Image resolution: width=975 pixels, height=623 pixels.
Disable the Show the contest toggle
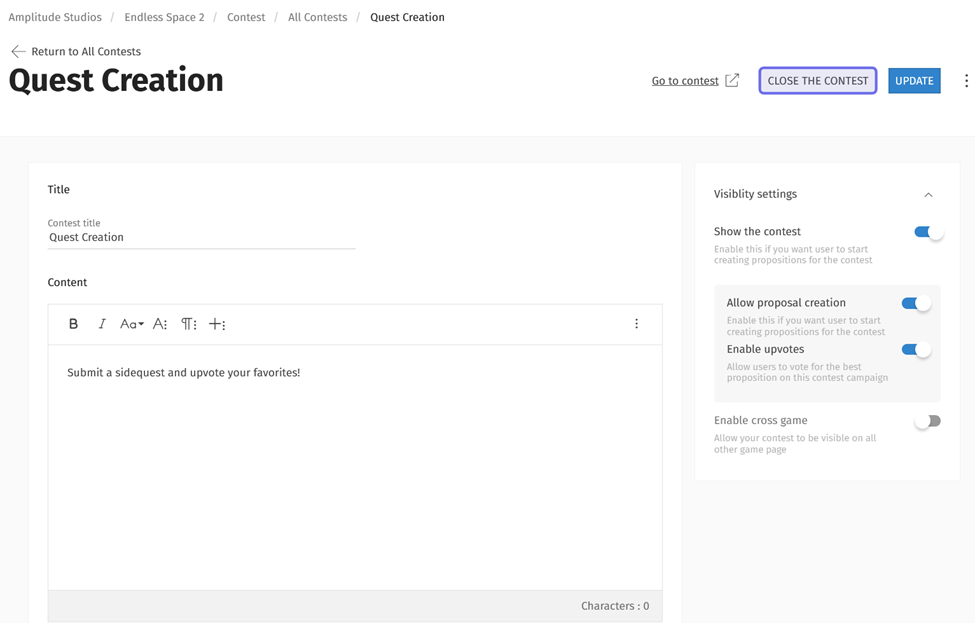tap(928, 232)
